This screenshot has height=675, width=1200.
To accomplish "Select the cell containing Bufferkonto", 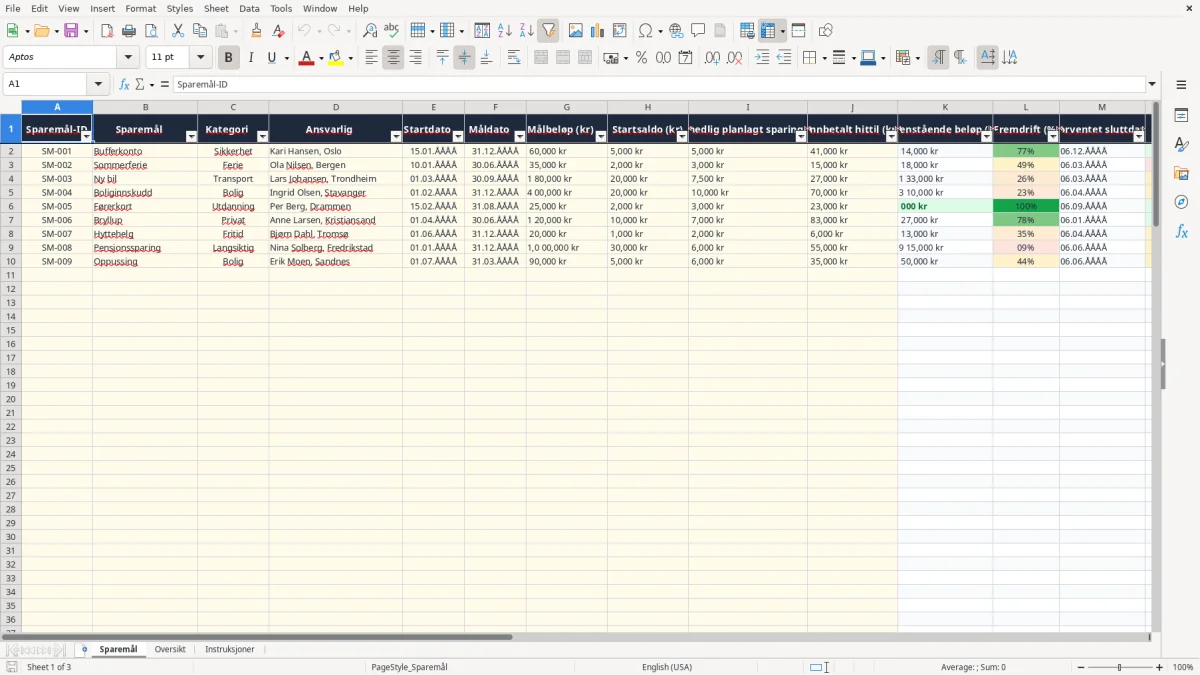I will [x=145, y=151].
